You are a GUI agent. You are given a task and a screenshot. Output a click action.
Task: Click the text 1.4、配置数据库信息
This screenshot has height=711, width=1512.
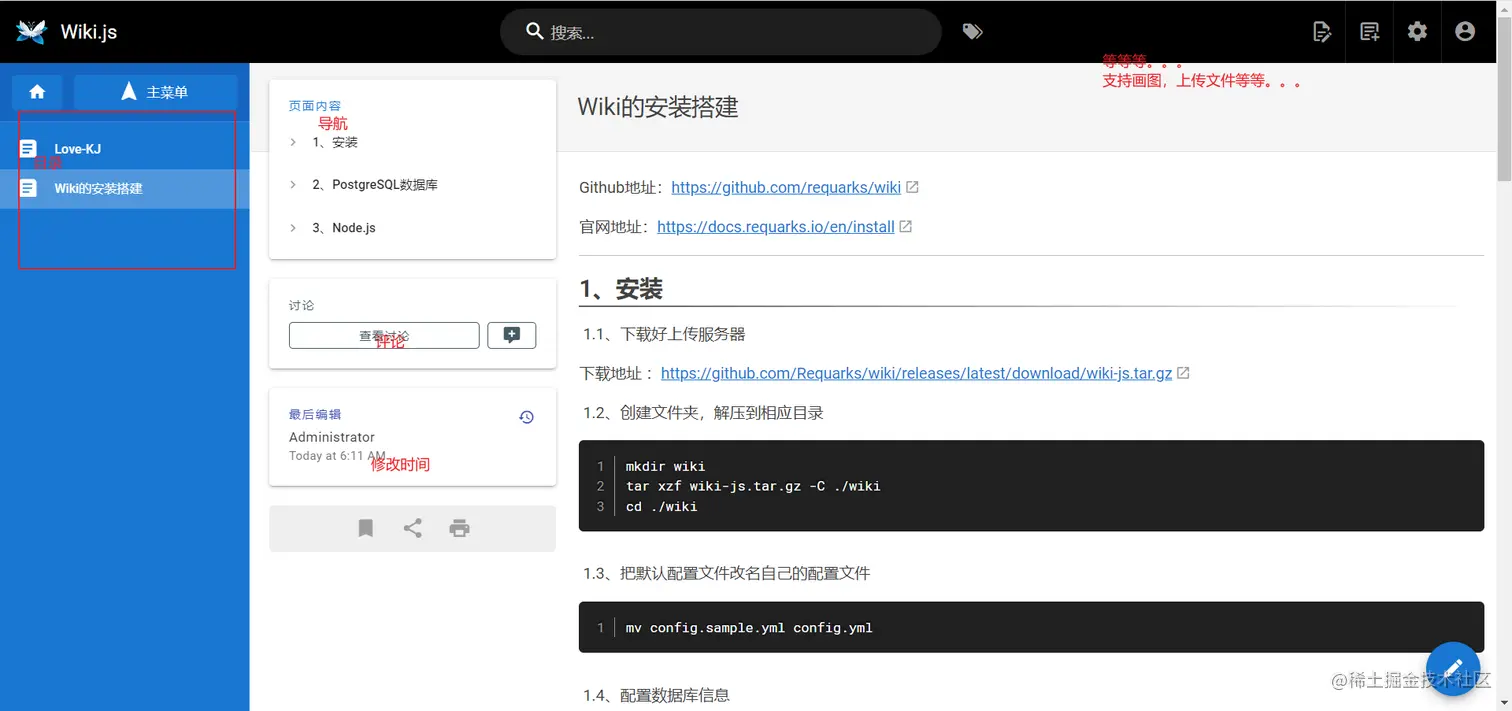click(x=657, y=694)
